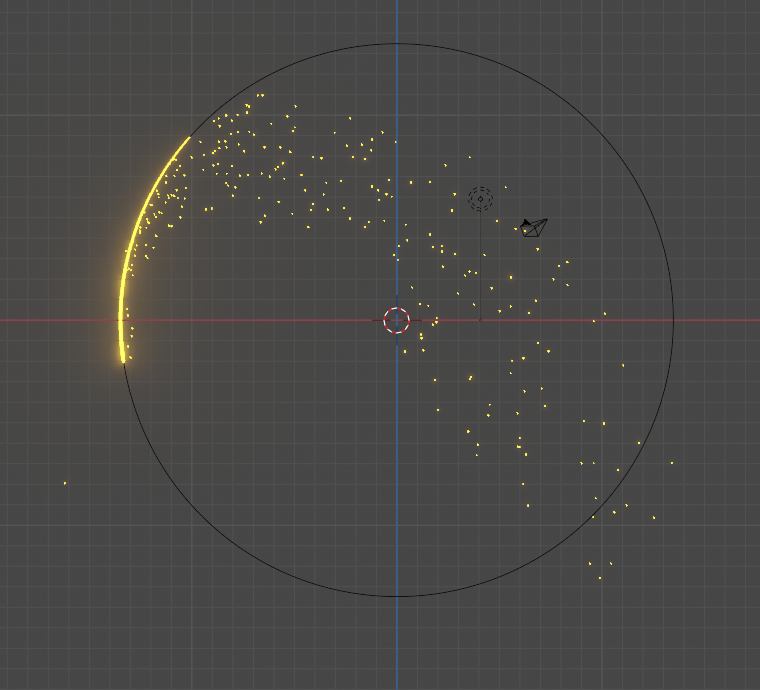Click the upper tip of the yellow arc
The width and height of the screenshot is (760, 690).
point(189,139)
